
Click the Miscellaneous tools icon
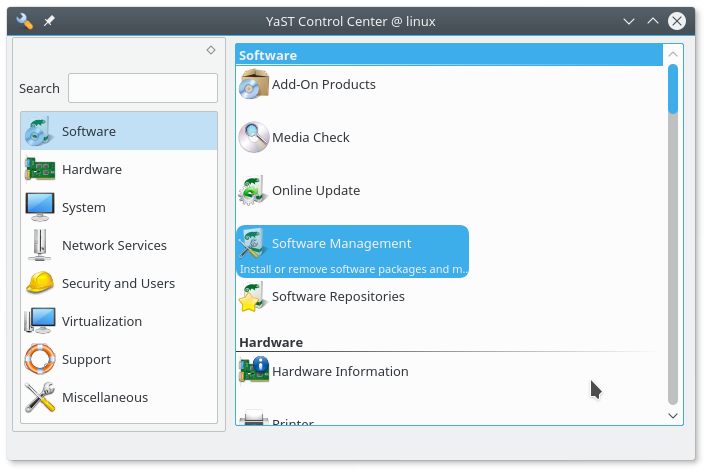(x=40, y=397)
